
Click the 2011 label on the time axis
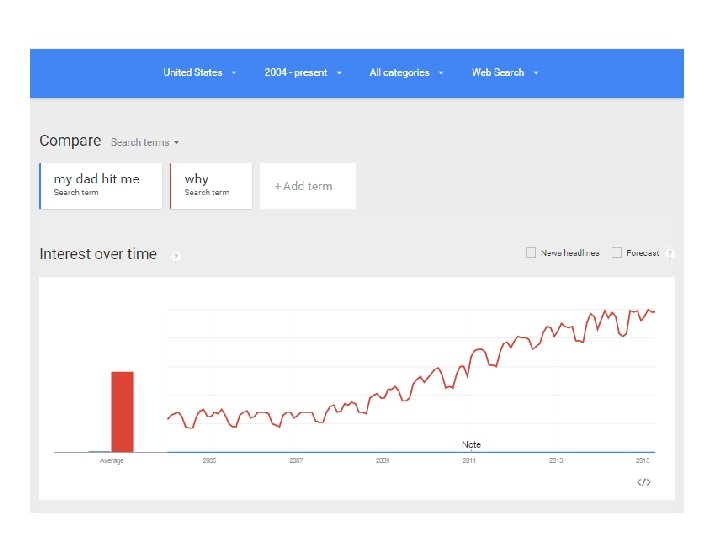click(469, 461)
